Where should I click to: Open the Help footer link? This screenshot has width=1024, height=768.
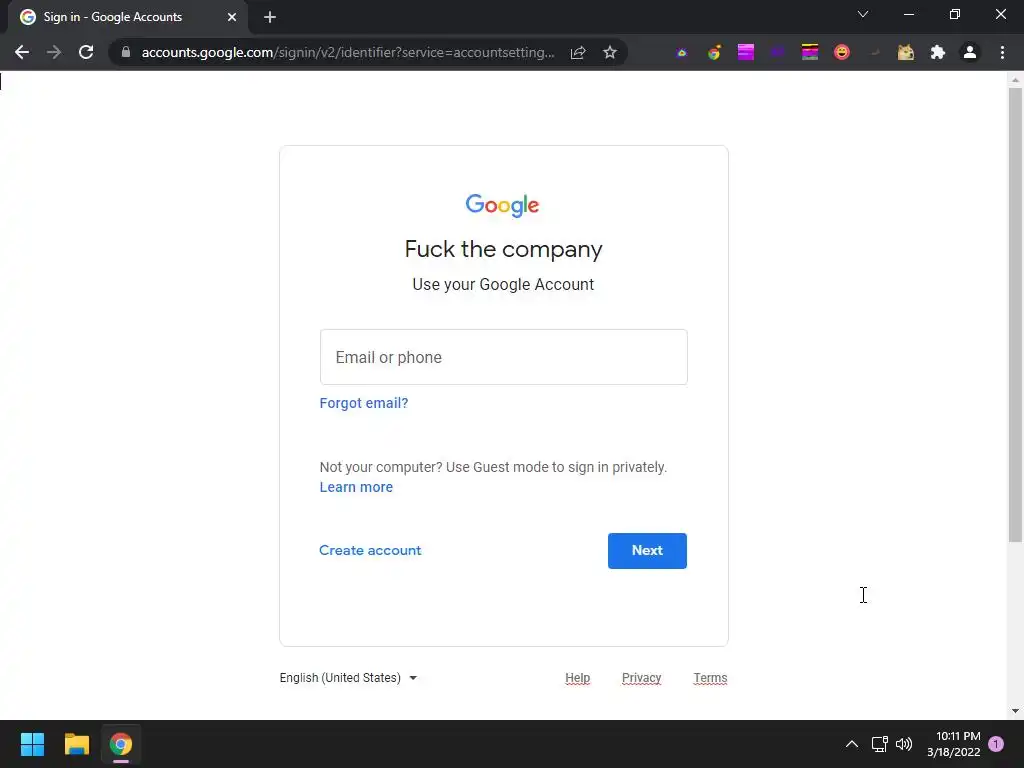577,678
